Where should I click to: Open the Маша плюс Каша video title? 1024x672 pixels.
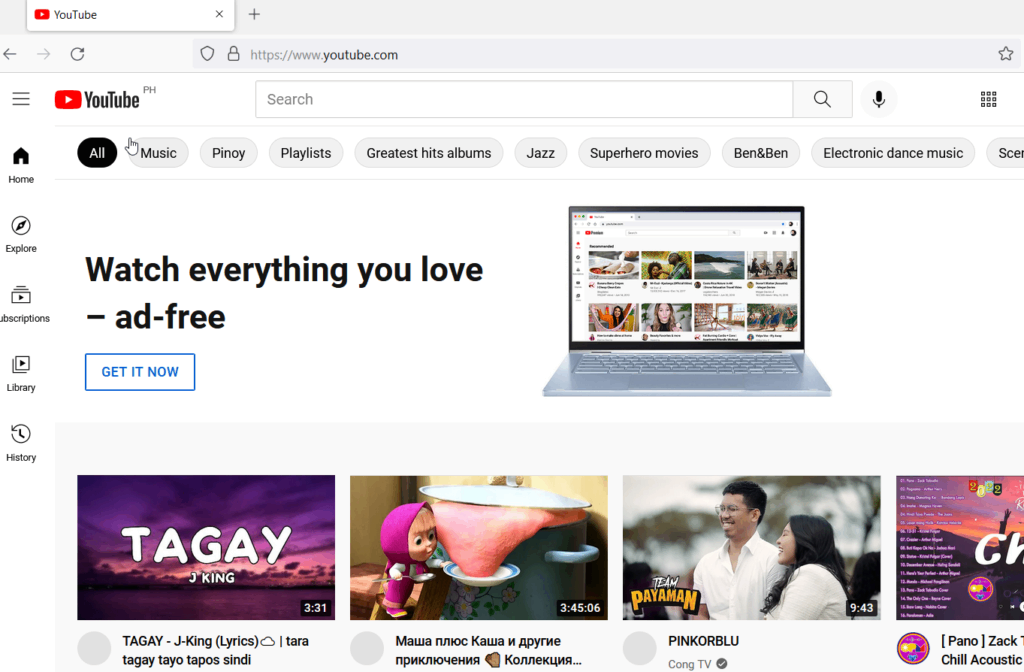(488, 650)
